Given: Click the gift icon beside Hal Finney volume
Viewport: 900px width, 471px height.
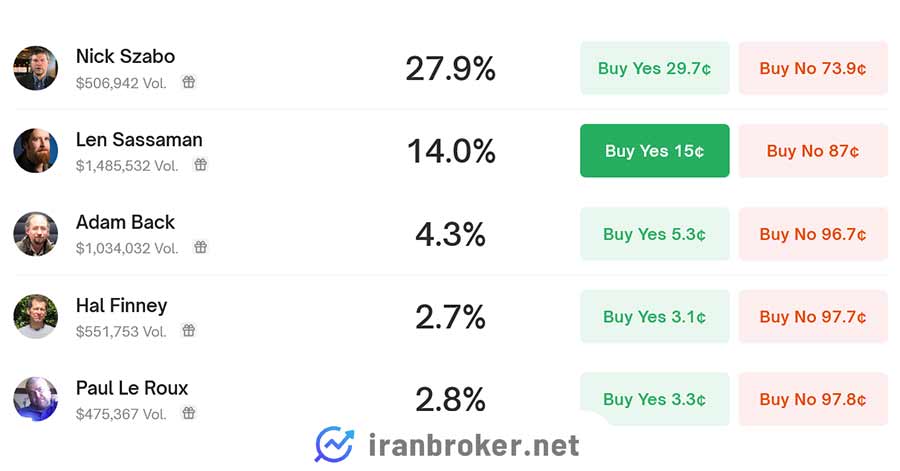Looking at the screenshot, I should coord(189,330).
